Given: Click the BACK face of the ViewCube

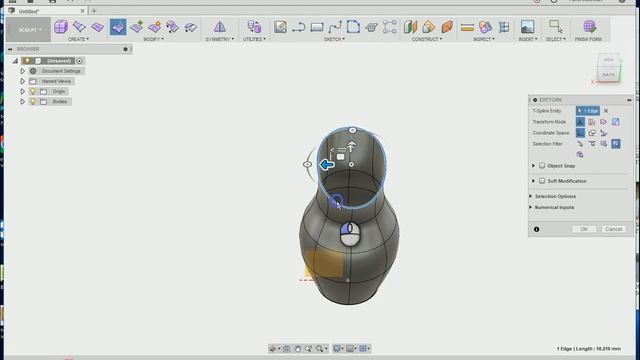Looking at the screenshot, I should point(609,75).
